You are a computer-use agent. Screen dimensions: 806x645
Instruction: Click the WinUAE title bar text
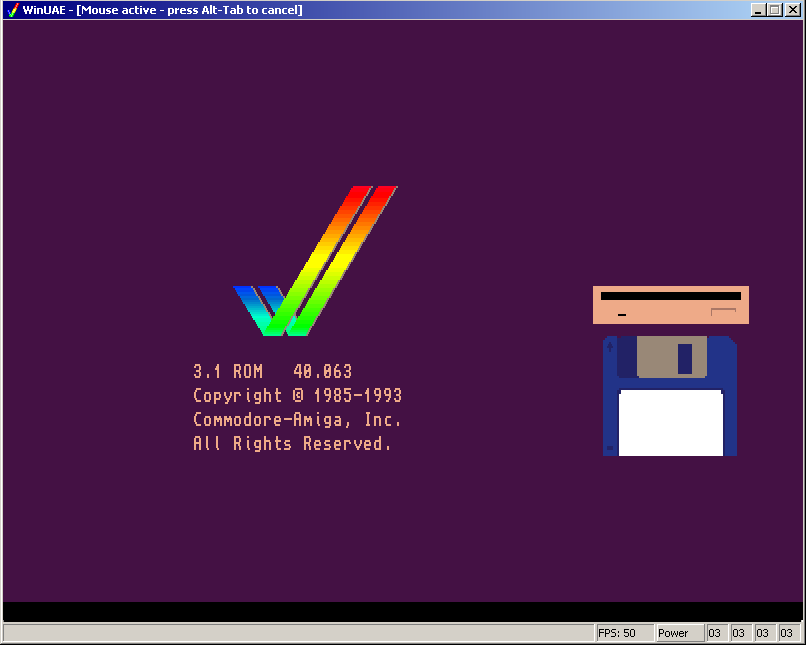(162, 10)
